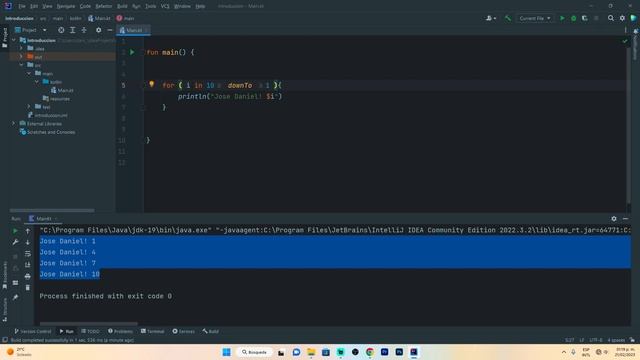The height and width of the screenshot is (360, 640).
Task: Click the Restore Layout icon in the Run panel
Action: point(15,282)
